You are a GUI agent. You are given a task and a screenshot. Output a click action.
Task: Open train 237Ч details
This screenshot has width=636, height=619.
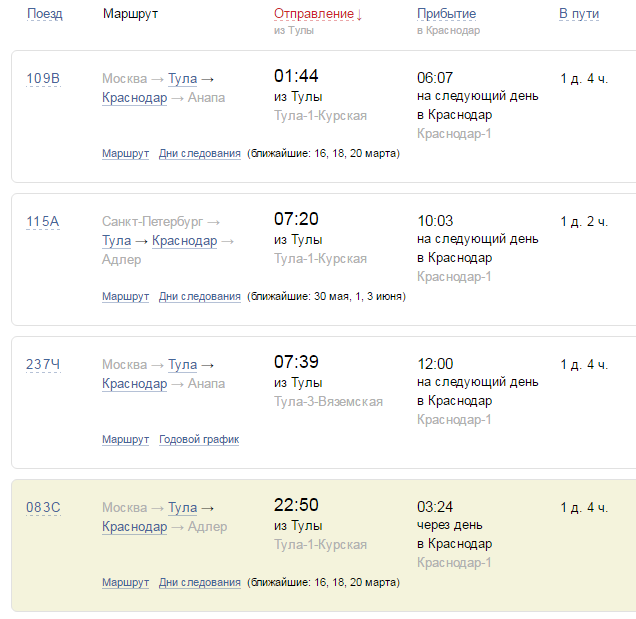click(x=43, y=364)
